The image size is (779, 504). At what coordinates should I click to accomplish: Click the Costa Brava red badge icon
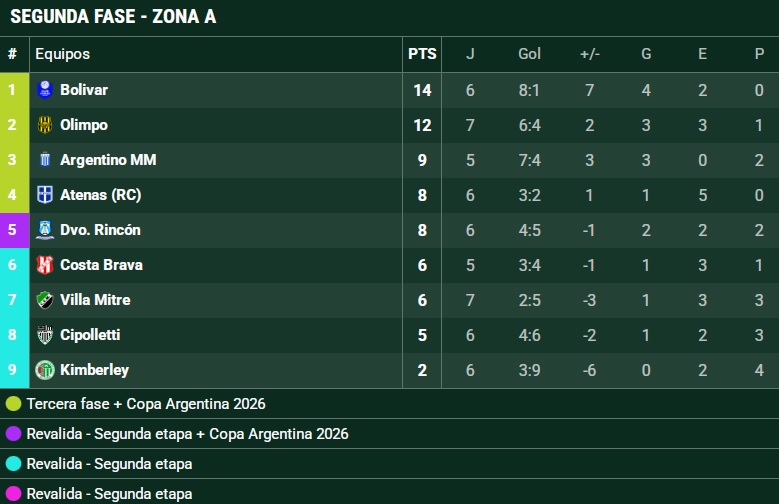[x=45, y=265]
